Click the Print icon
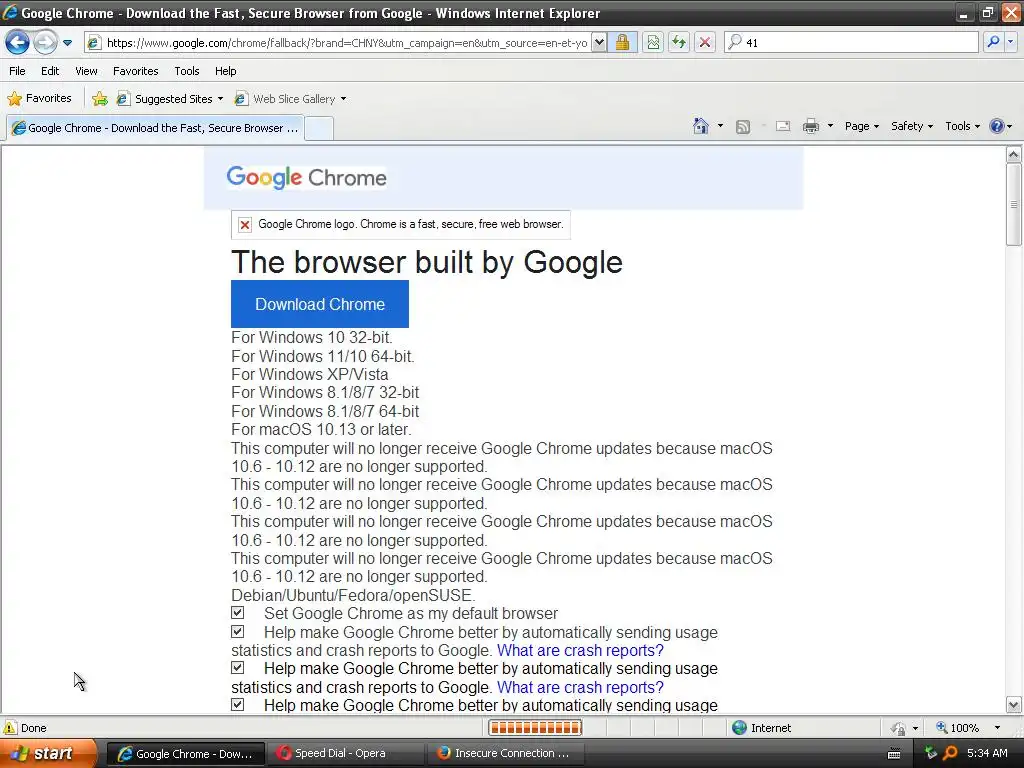Viewport: 1024px width, 768px height. [x=811, y=126]
